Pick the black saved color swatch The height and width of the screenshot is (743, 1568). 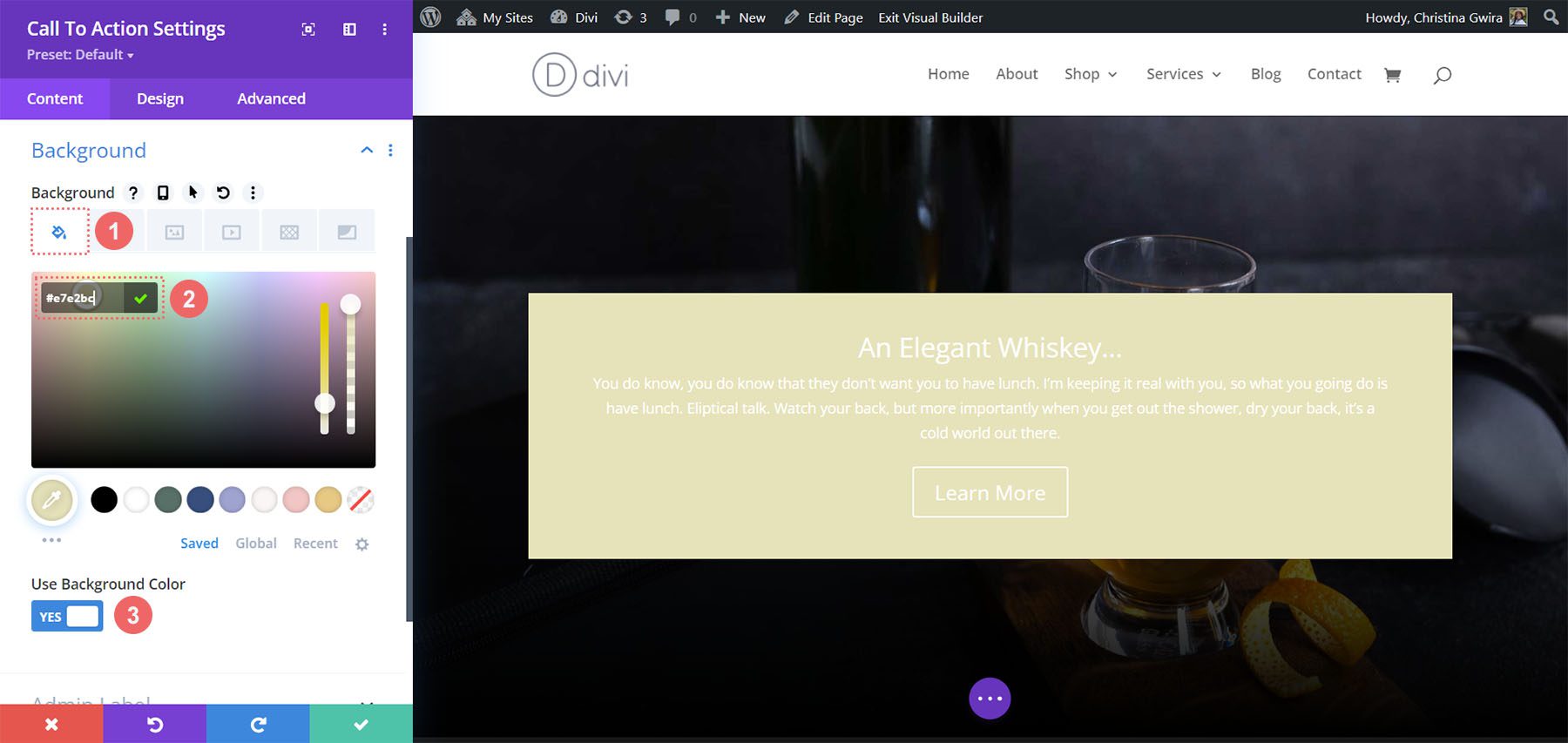[x=104, y=500]
